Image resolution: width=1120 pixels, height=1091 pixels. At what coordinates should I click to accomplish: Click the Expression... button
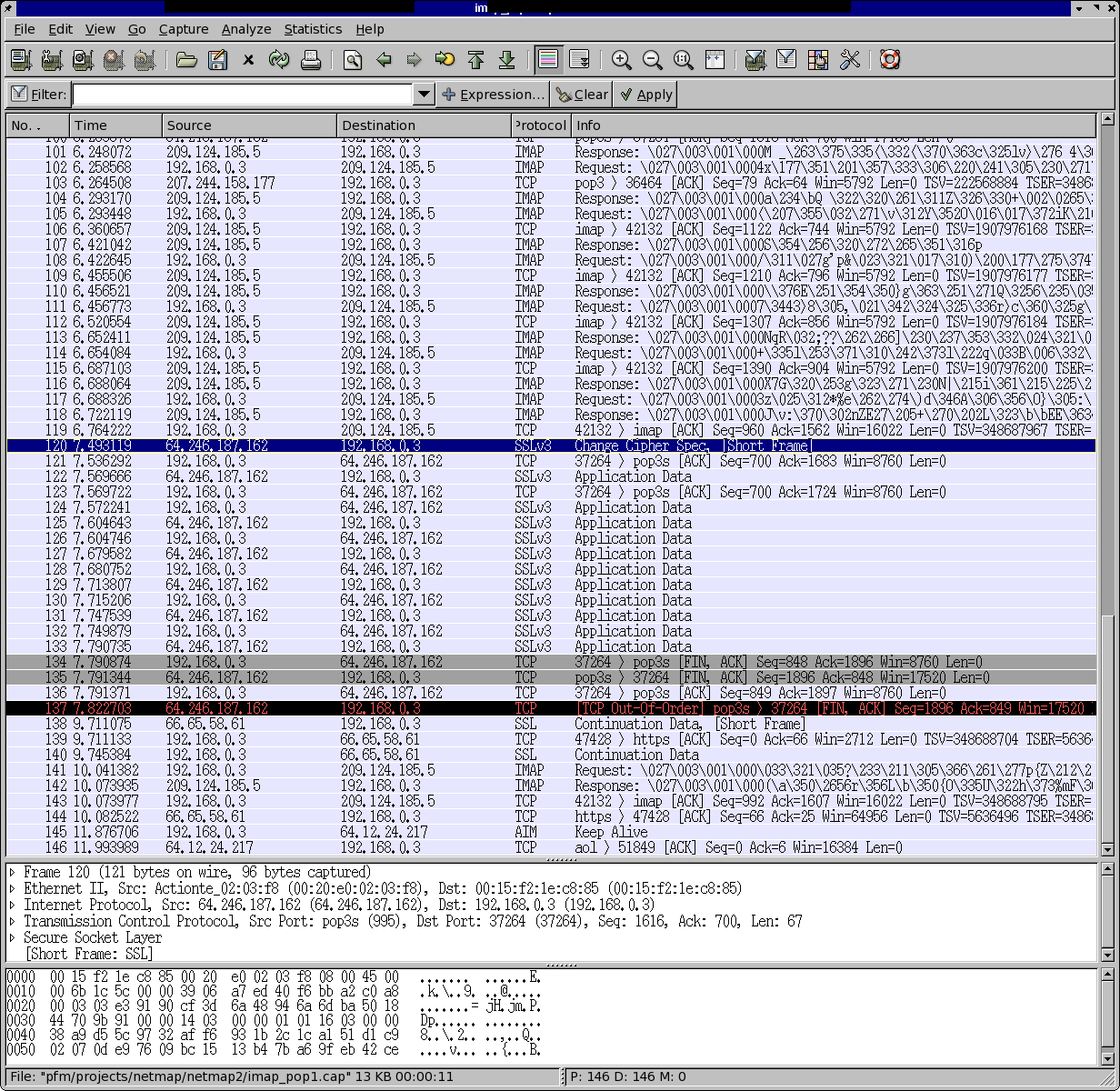(x=493, y=95)
